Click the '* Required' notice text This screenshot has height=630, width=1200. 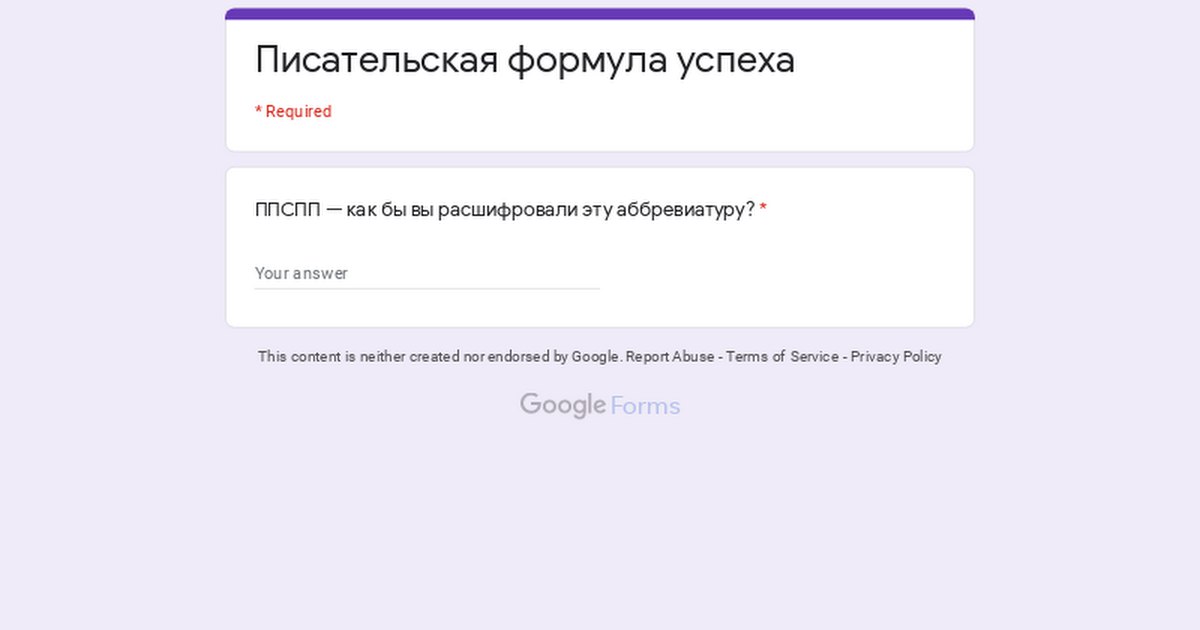tap(293, 112)
